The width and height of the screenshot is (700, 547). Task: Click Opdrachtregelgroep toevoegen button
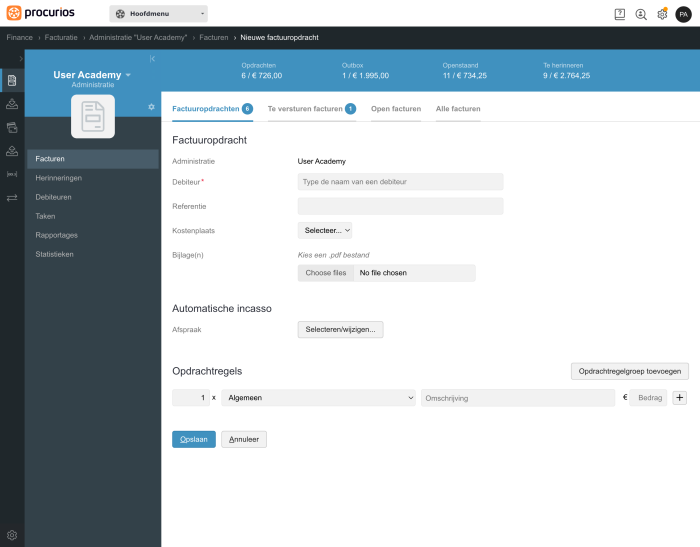[629, 371]
